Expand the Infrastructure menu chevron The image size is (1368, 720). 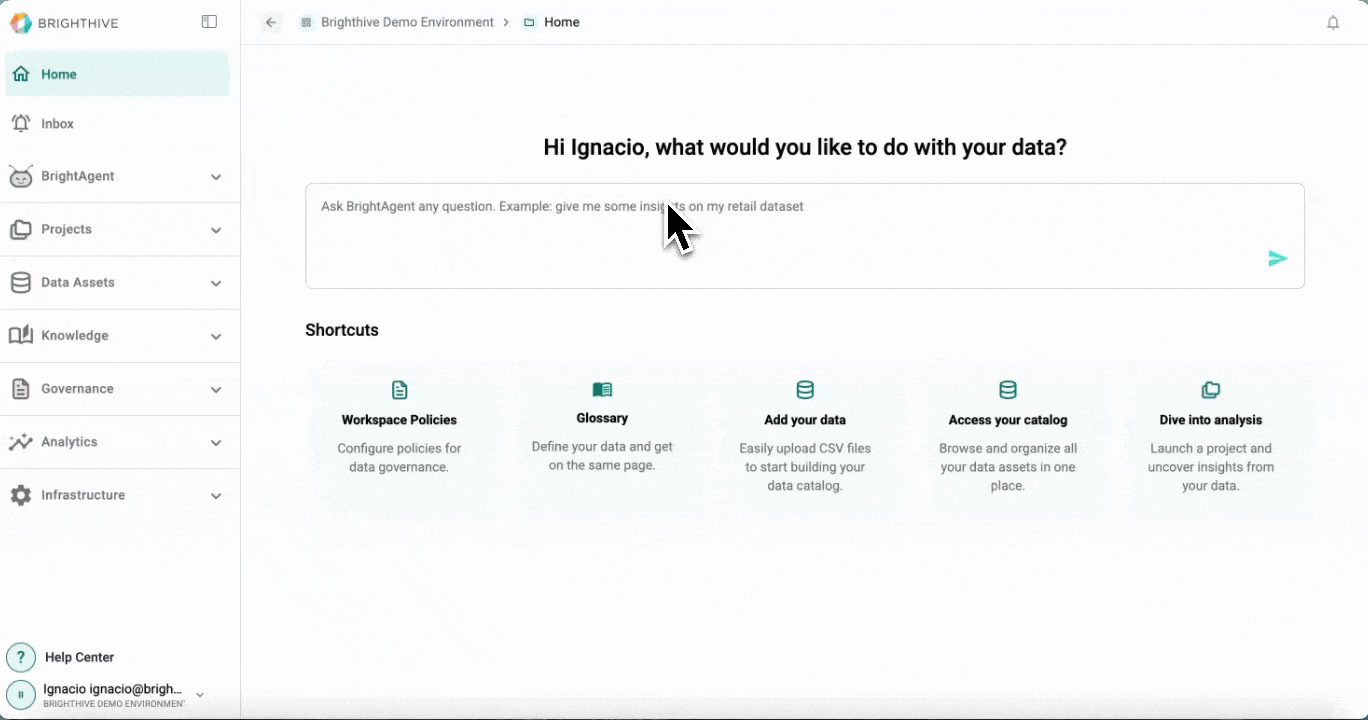(x=216, y=495)
